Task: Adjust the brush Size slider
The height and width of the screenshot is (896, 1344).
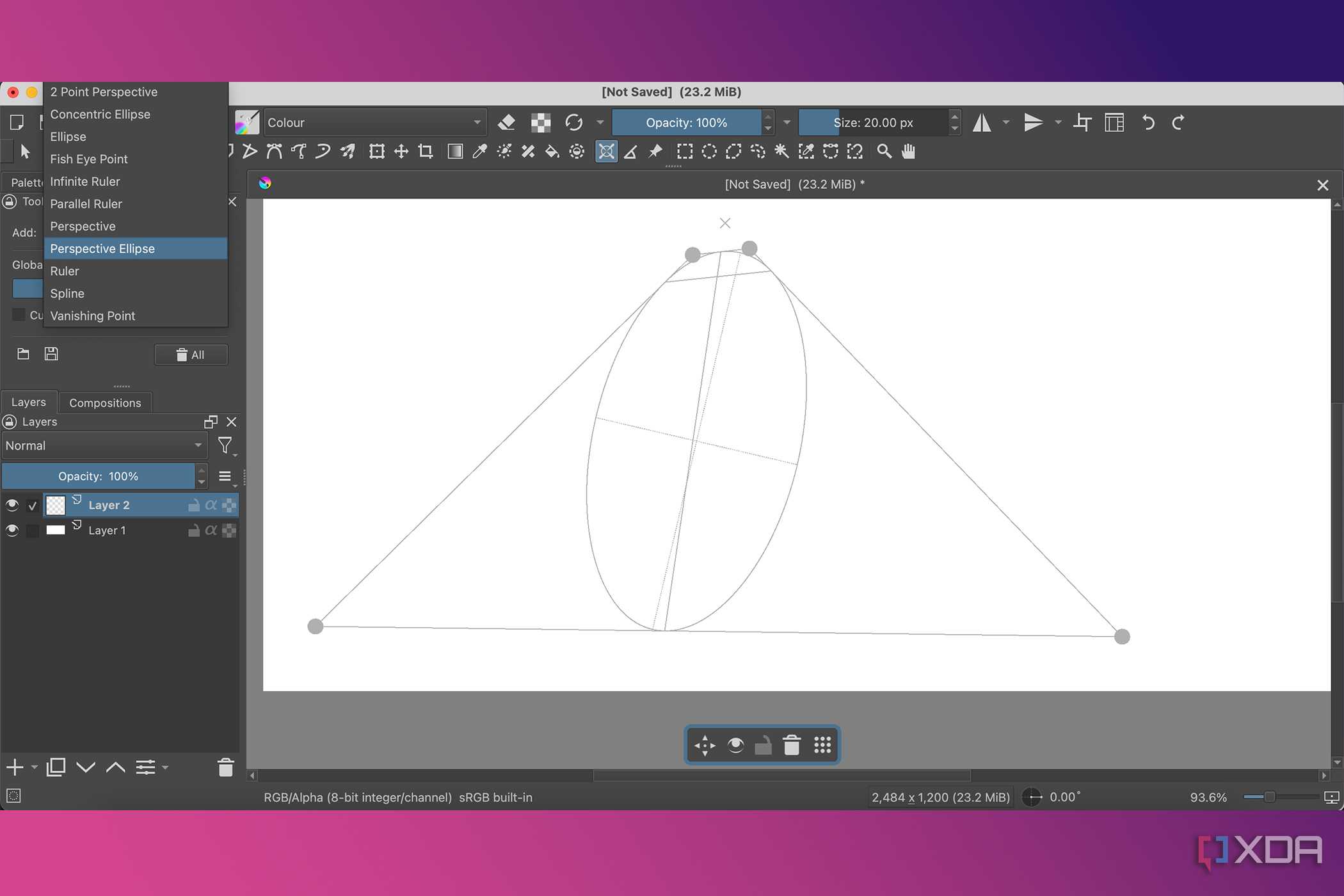Action: tap(873, 122)
